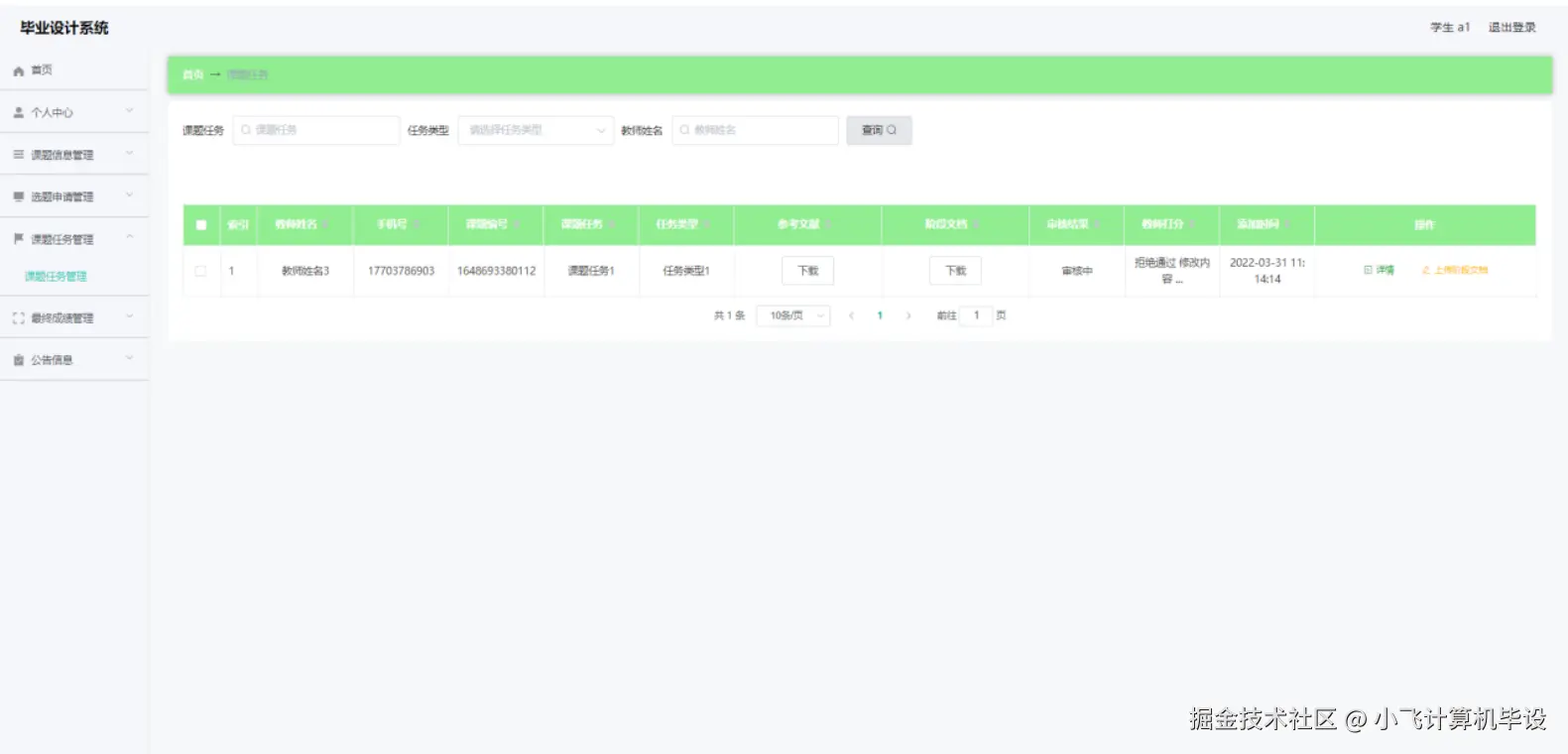Select page number 1 in pagination
Viewport: 1568px width, 754px height.
(x=880, y=315)
